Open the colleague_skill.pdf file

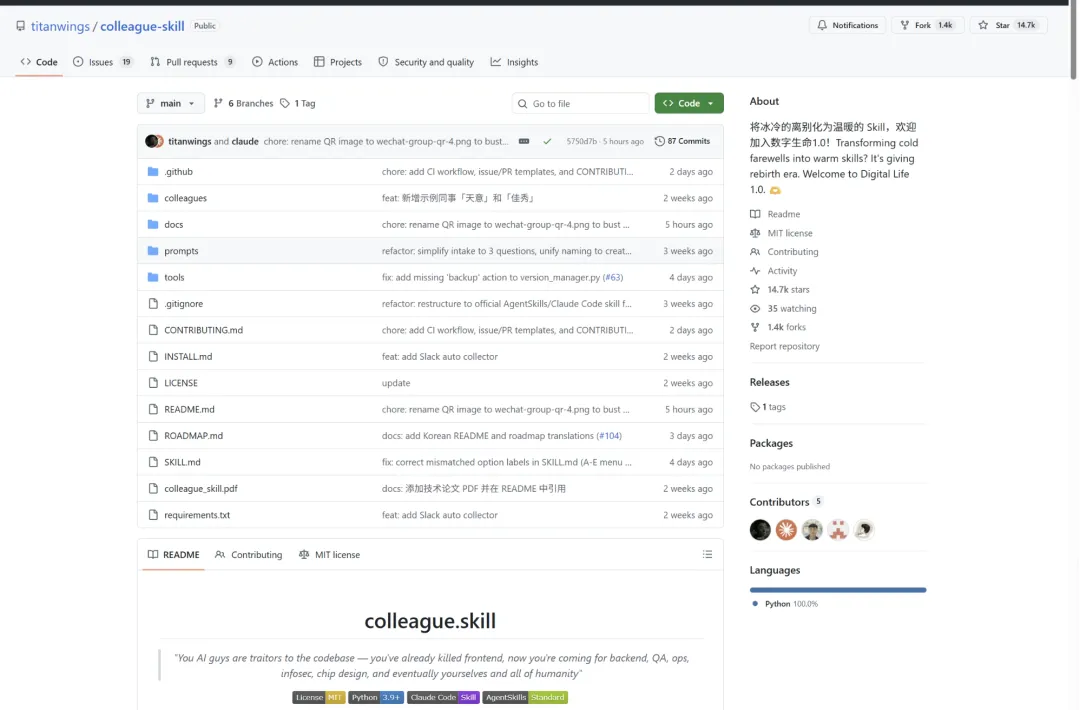coord(200,489)
